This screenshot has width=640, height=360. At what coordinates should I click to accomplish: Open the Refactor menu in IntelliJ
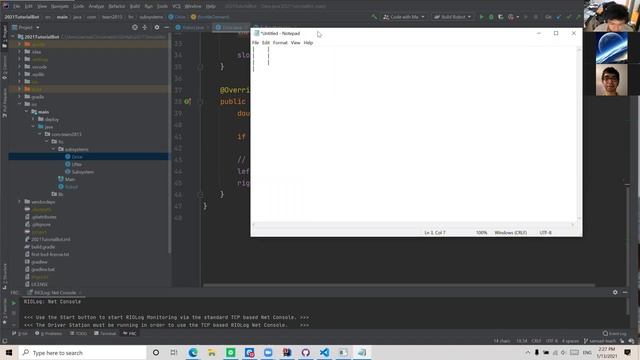pyautogui.click(x=117, y=6)
